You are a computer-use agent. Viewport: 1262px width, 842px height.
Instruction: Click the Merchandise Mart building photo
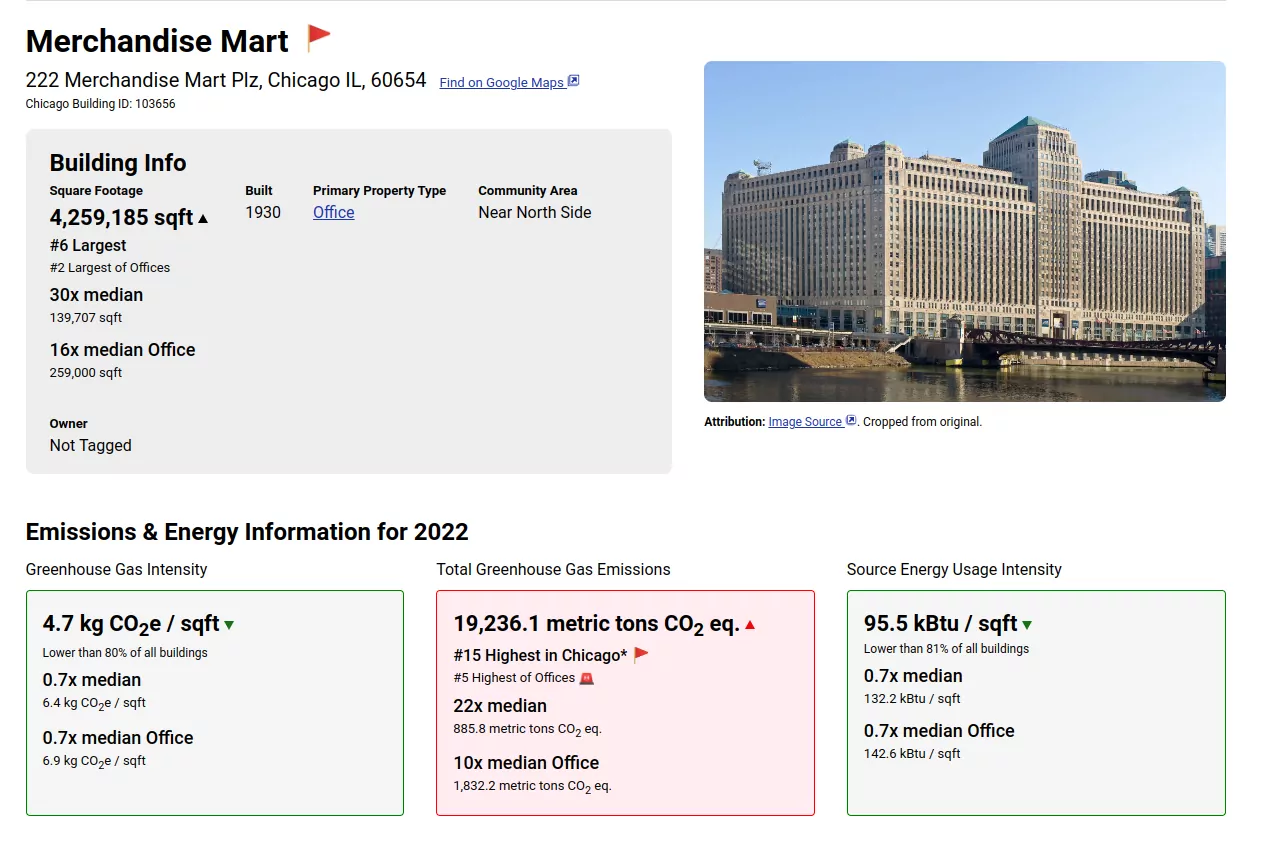pyautogui.click(x=964, y=231)
